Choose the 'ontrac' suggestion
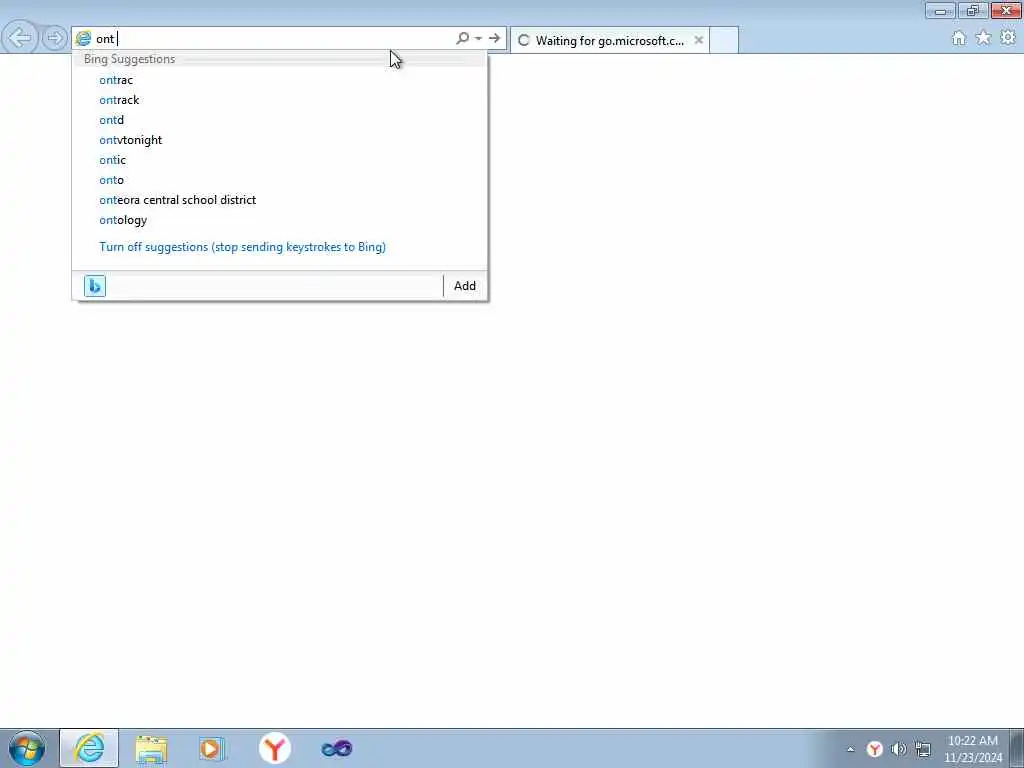1024x768 pixels. click(x=280, y=80)
